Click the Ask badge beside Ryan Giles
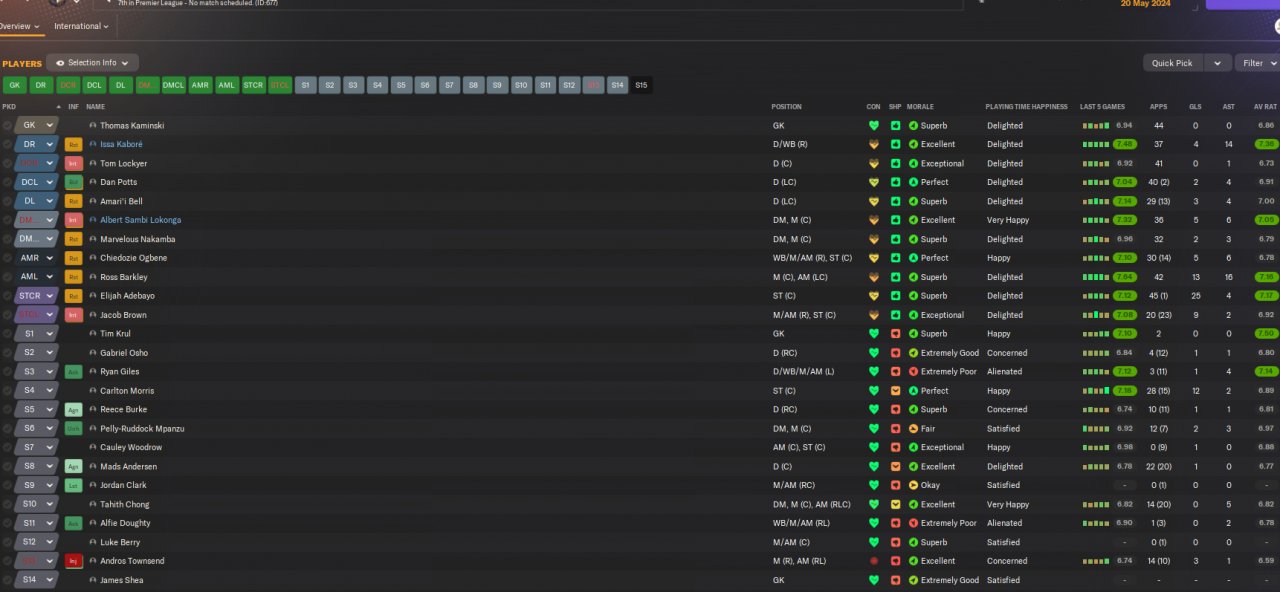 (73, 372)
